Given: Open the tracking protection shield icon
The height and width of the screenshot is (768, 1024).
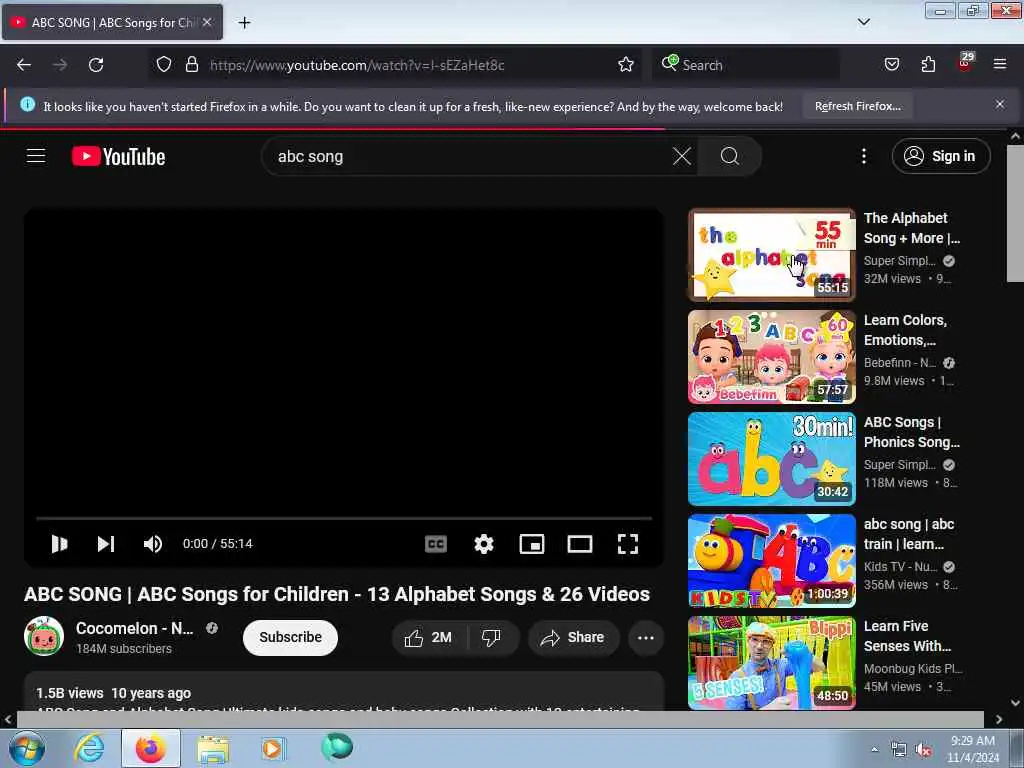Looking at the screenshot, I should 164,64.
